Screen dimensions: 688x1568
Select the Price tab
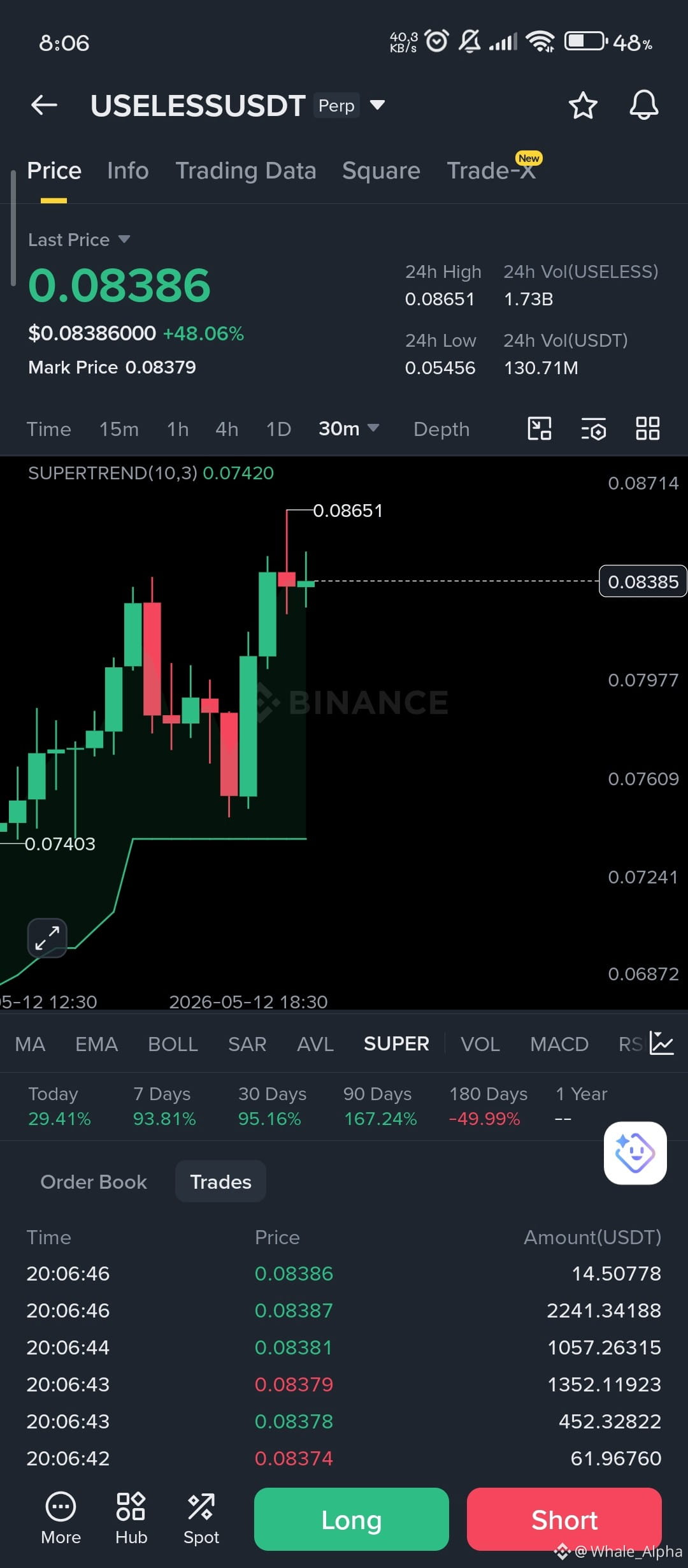point(54,171)
